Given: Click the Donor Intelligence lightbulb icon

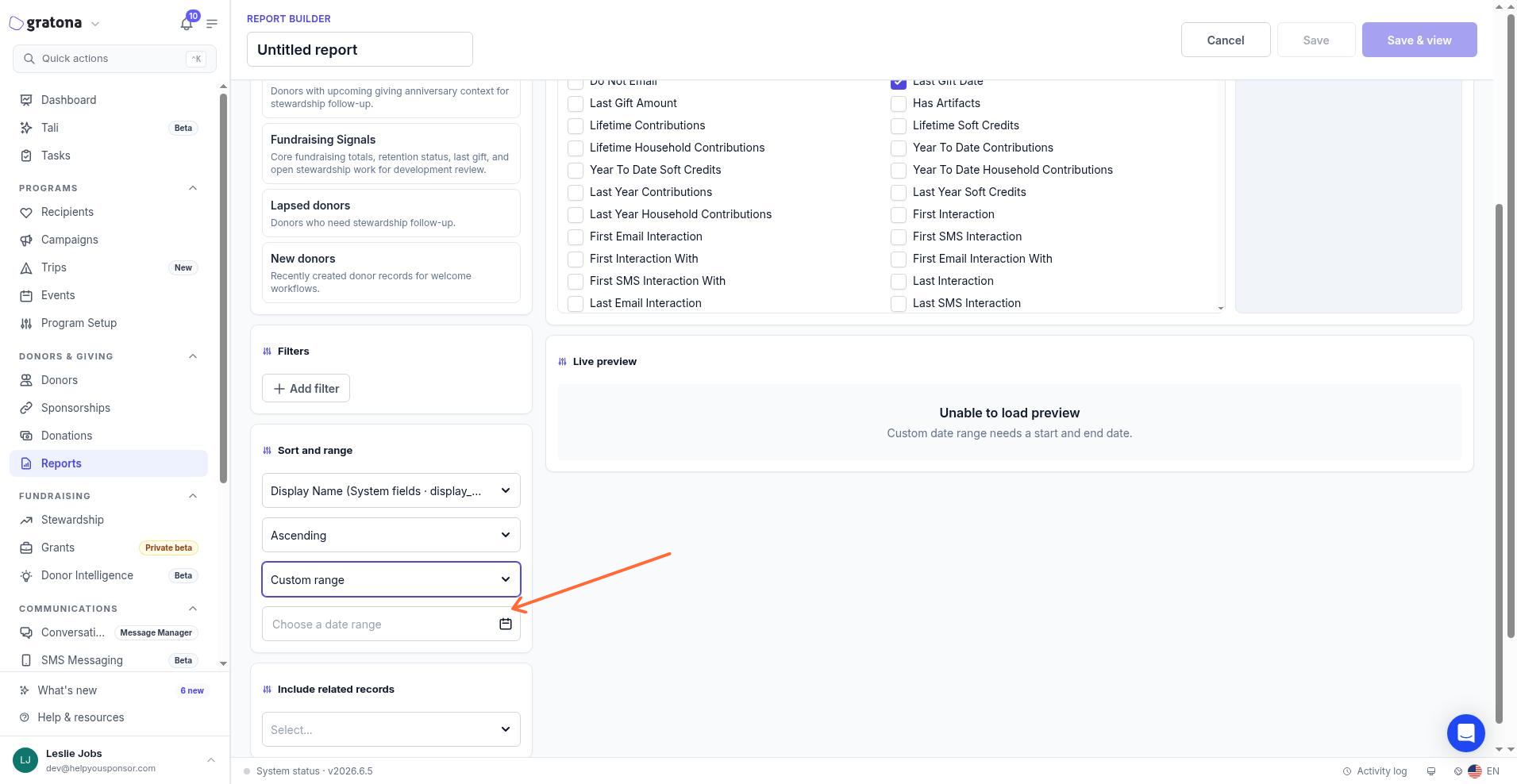Looking at the screenshot, I should [x=26, y=575].
